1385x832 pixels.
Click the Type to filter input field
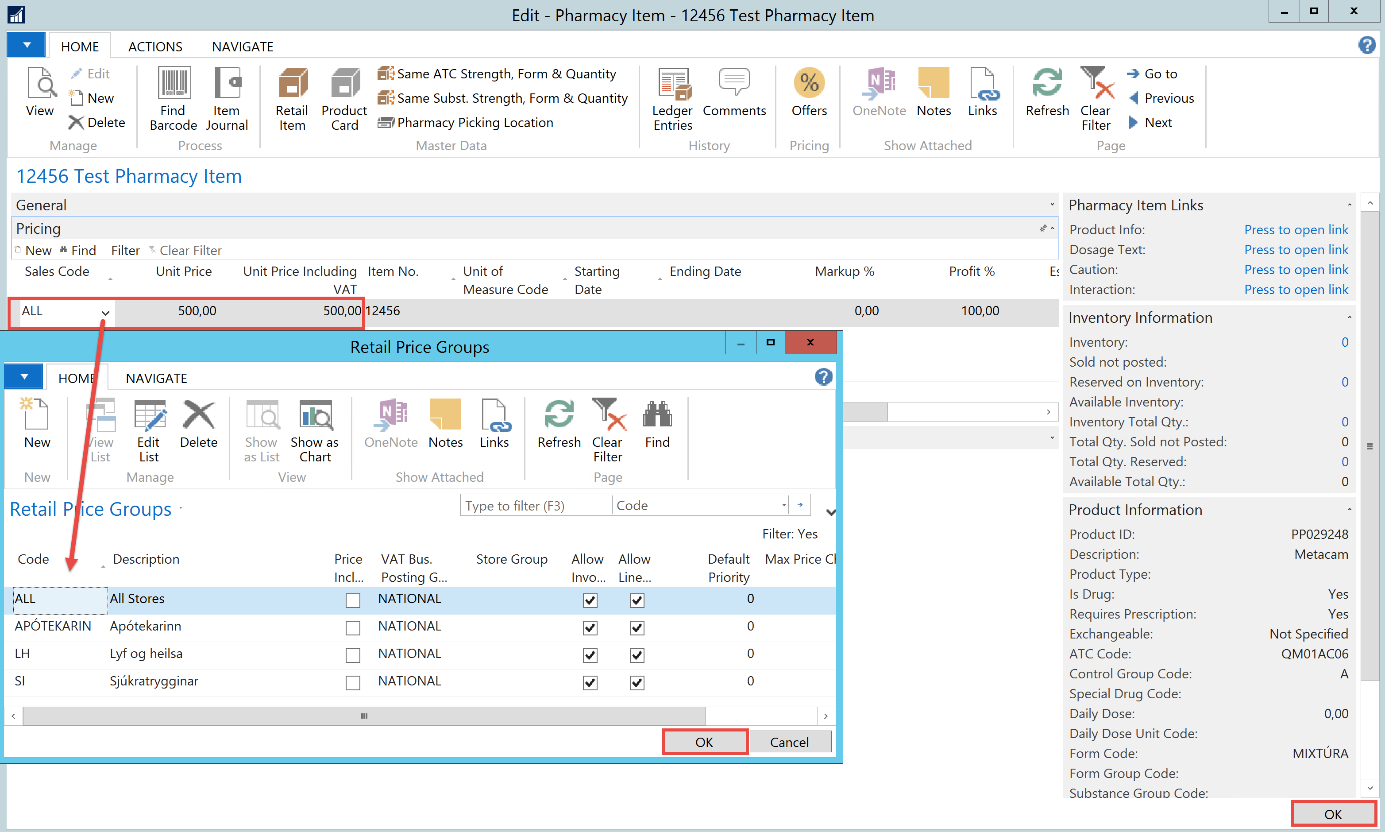[536, 506]
